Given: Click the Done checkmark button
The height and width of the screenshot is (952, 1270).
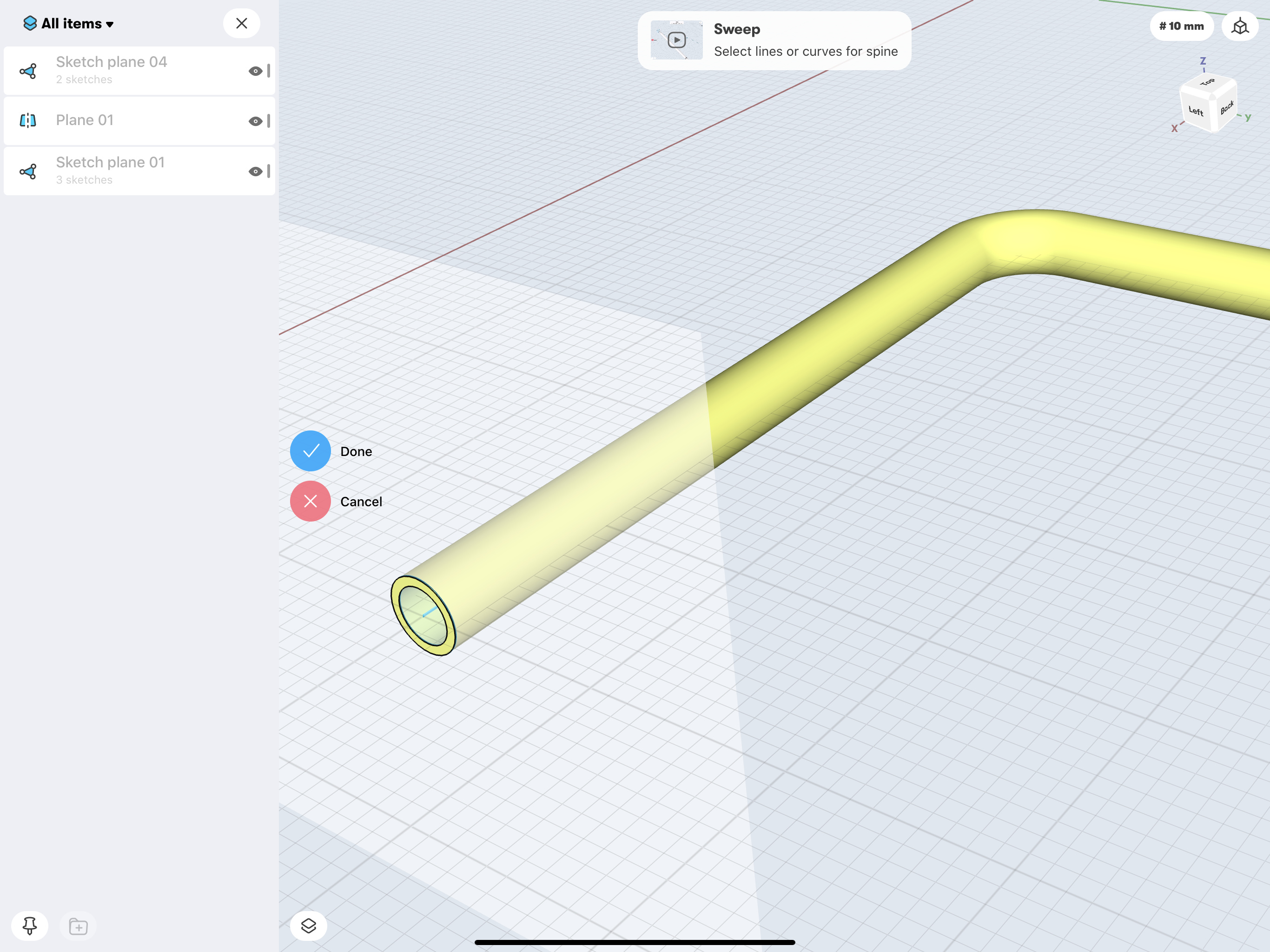Looking at the screenshot, I should tap(310, 451).
